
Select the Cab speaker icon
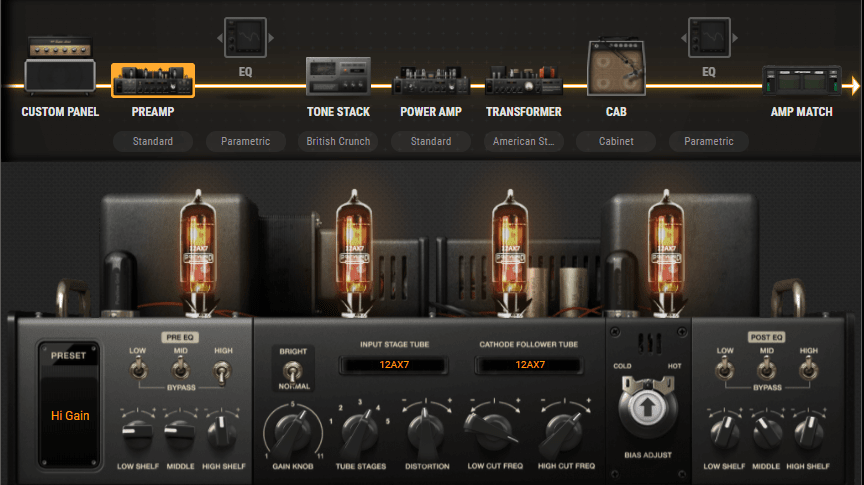[x=616, y=67]
